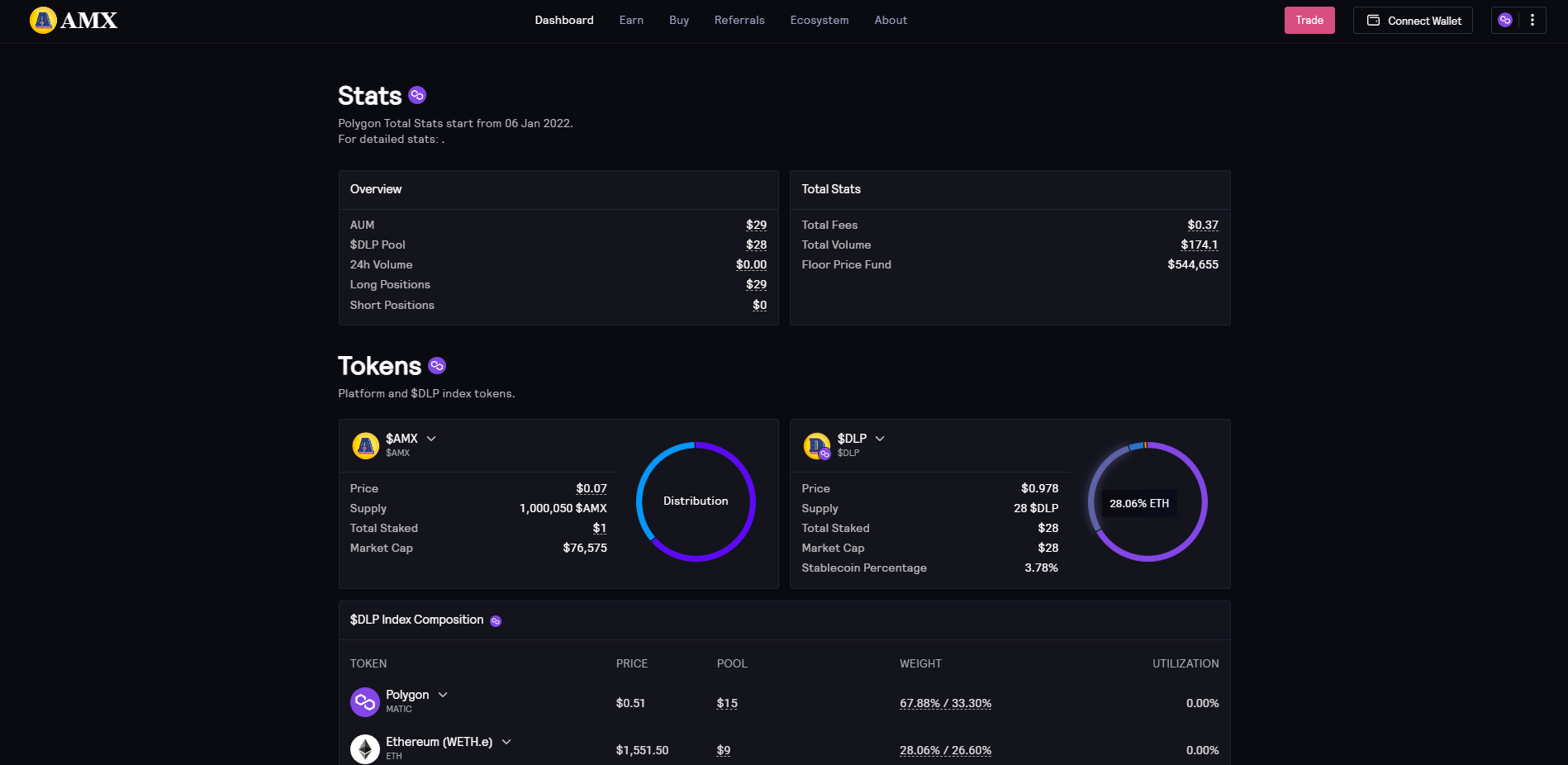Image resolution: width=1568 pixels, height=765 pixels.
Task: Click the Polygon icon beside the Stats heading
Action: [417, 95]
